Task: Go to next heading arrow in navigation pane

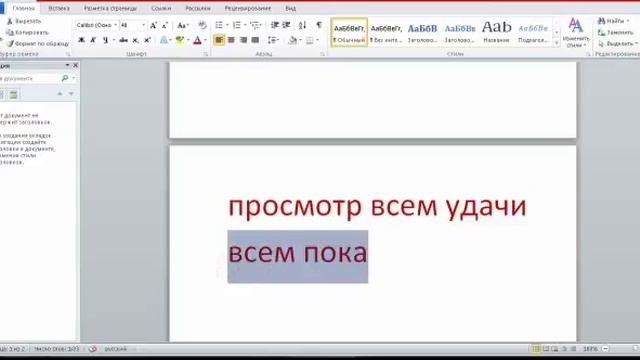Action: (x=71, y=94)
